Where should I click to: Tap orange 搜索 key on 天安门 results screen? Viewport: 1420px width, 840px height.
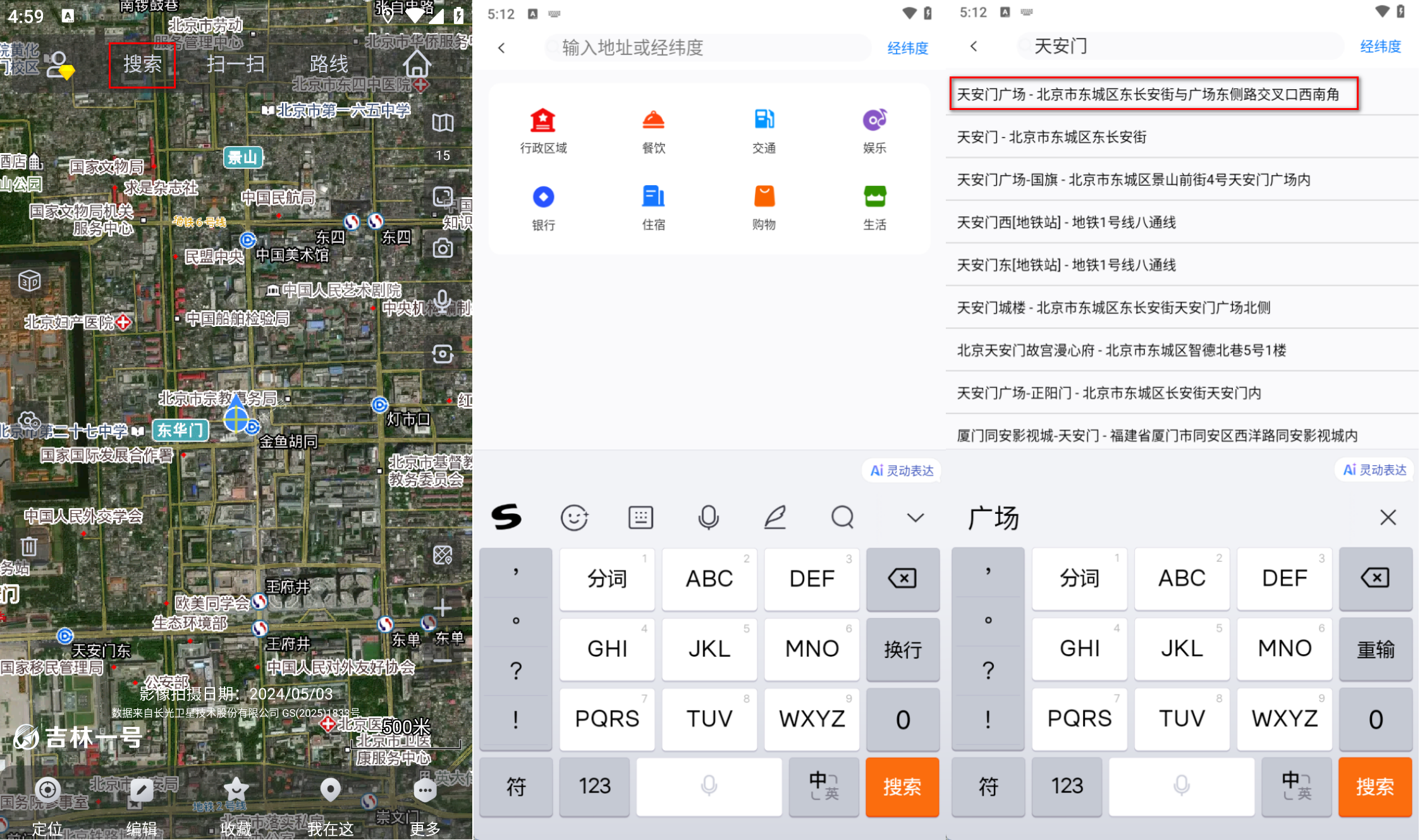click(x=1375, y=787)
